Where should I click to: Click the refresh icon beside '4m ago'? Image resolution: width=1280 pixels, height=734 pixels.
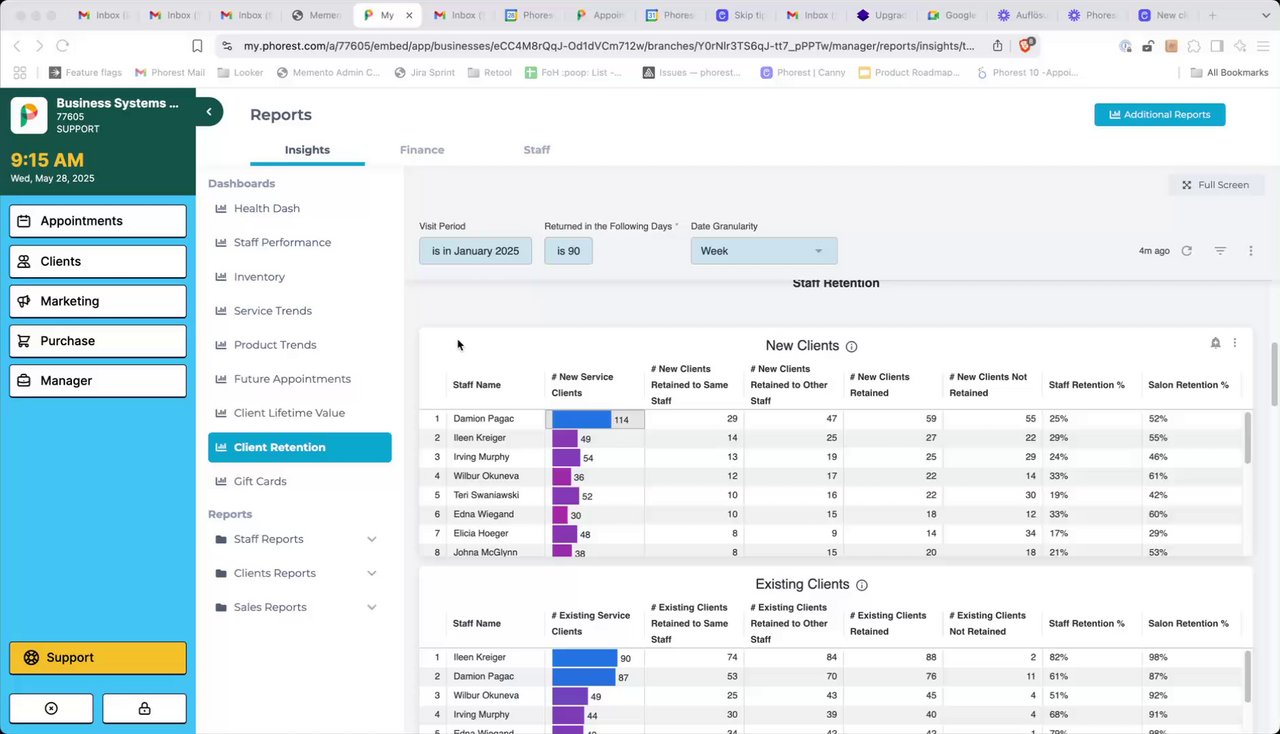[1186, 251]
